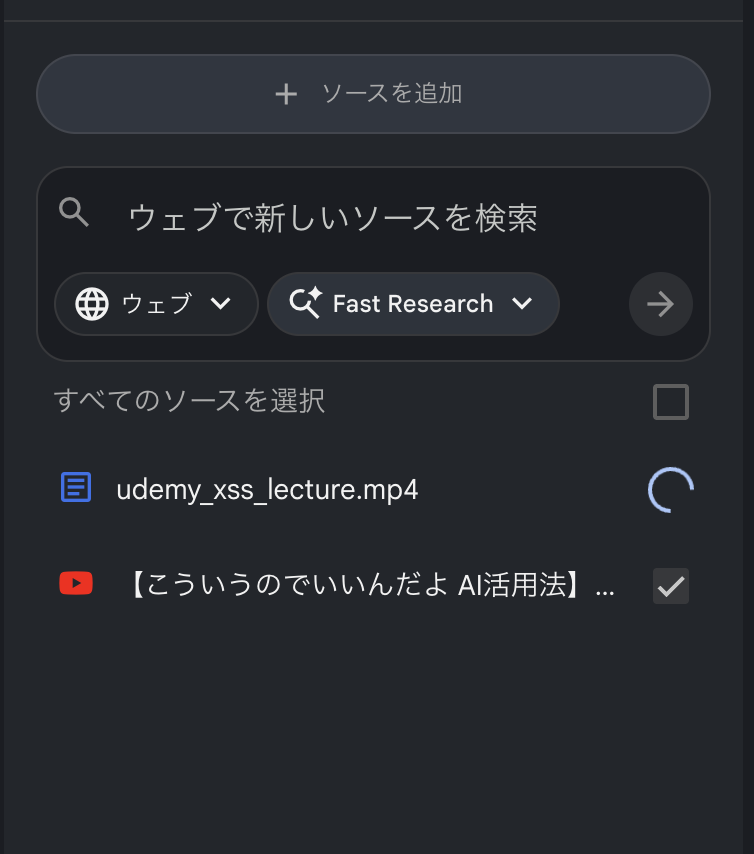Click the ソースを追加 button text
The height and width of the screenshot is (854, 754).
(392, 94)
